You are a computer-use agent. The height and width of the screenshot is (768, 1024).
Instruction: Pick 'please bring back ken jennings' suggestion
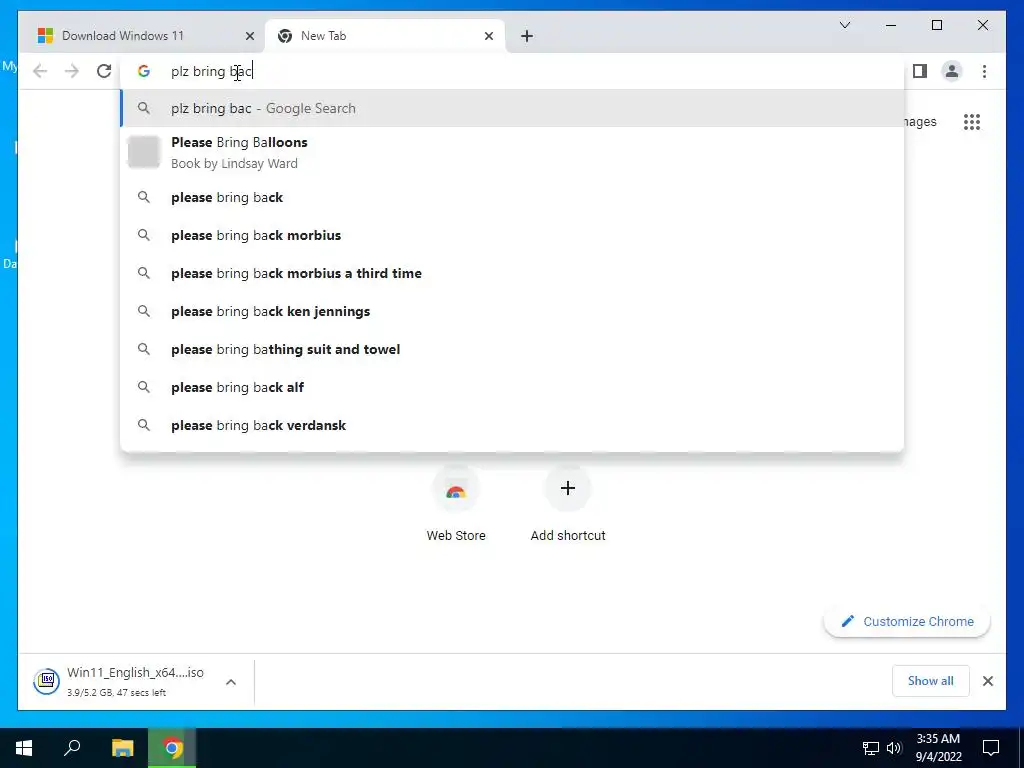512,311
